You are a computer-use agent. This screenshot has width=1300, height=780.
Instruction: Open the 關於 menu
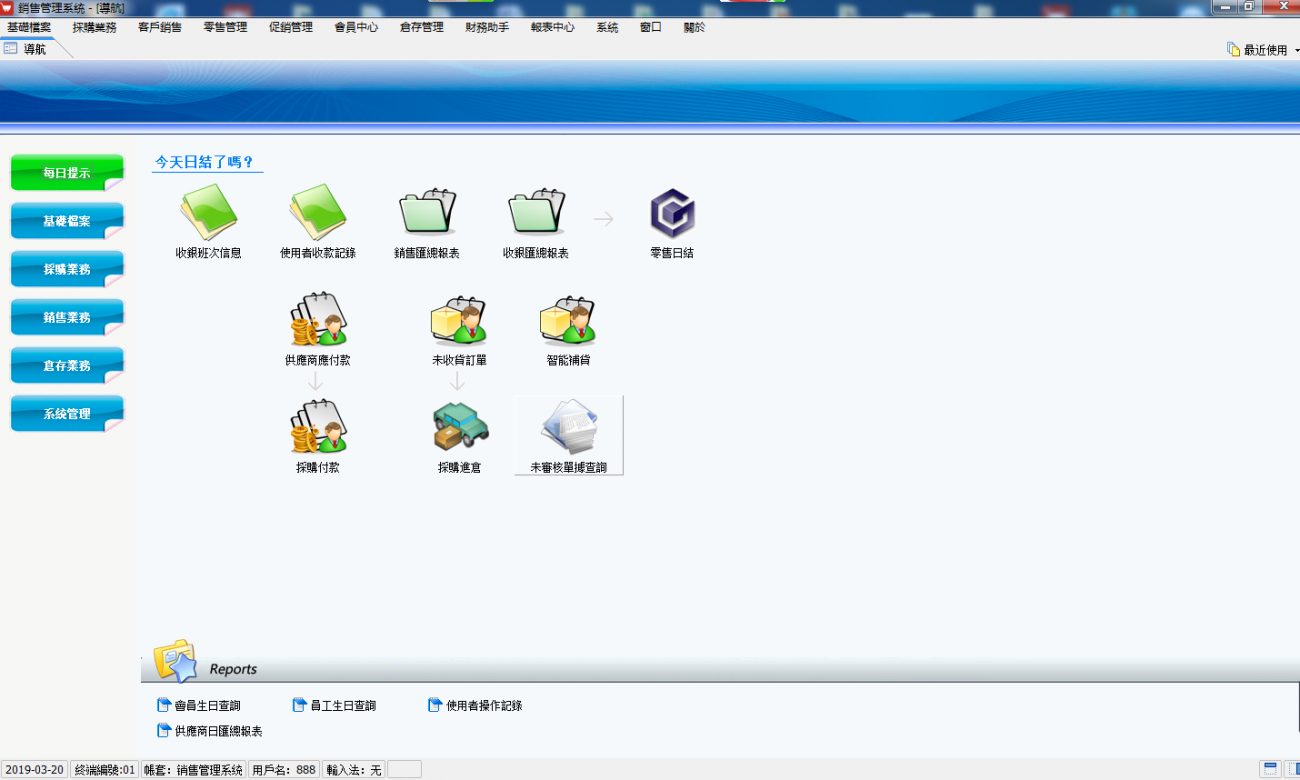[x=694, y=27]
